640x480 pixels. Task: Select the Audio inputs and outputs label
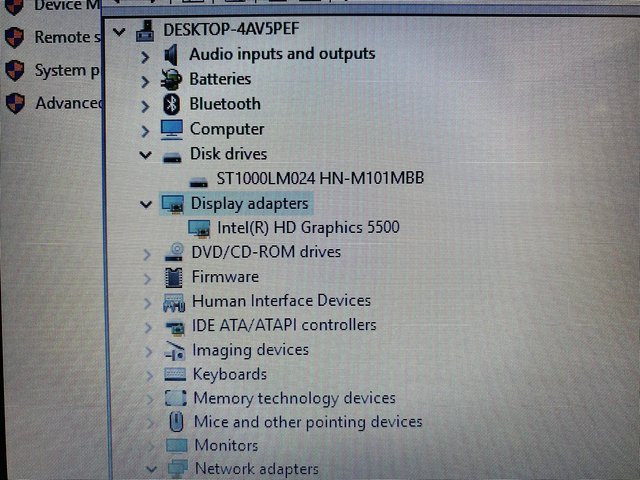click(x=282, y=54)
